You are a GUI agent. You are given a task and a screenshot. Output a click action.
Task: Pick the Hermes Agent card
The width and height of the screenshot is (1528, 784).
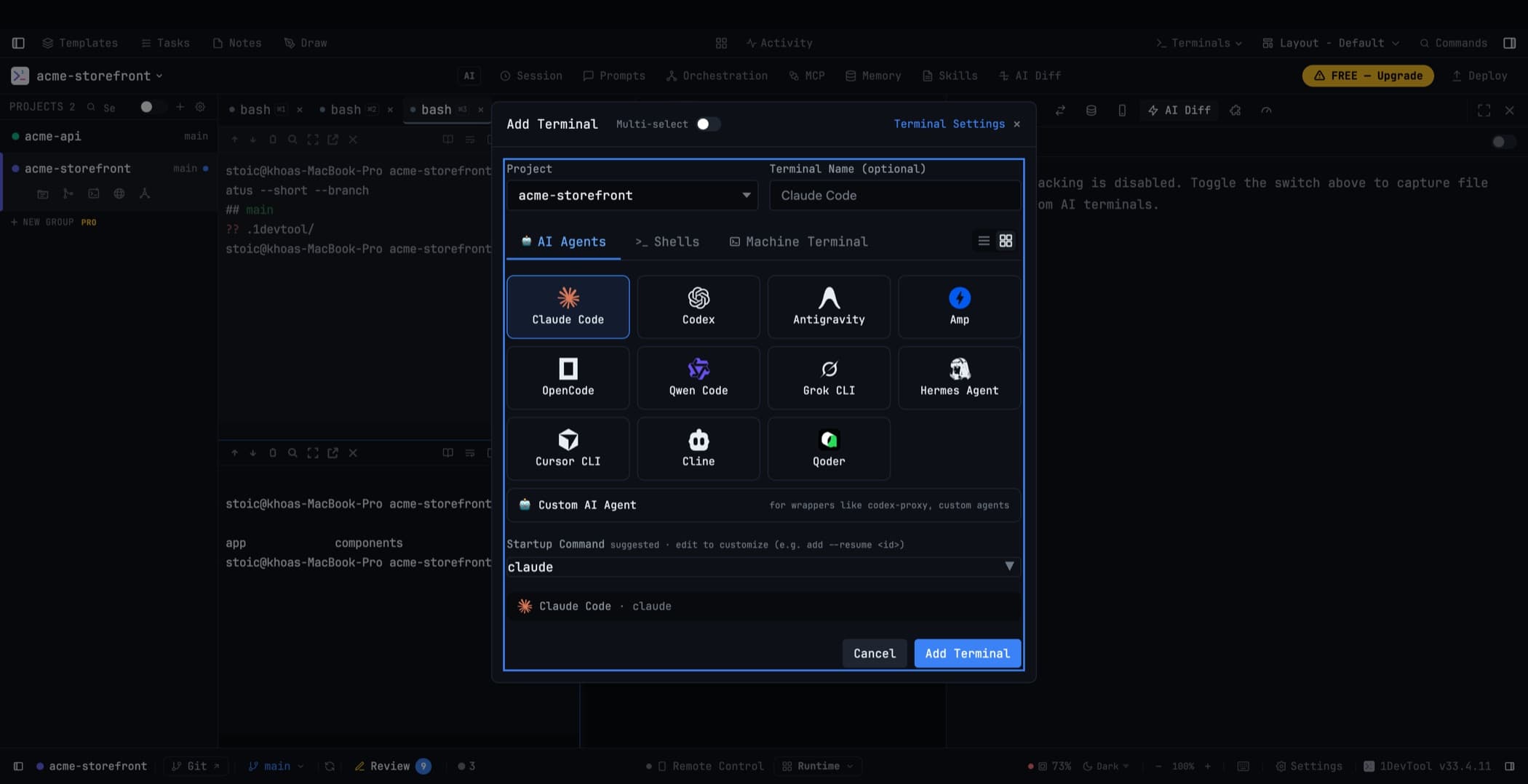[959, 377]
